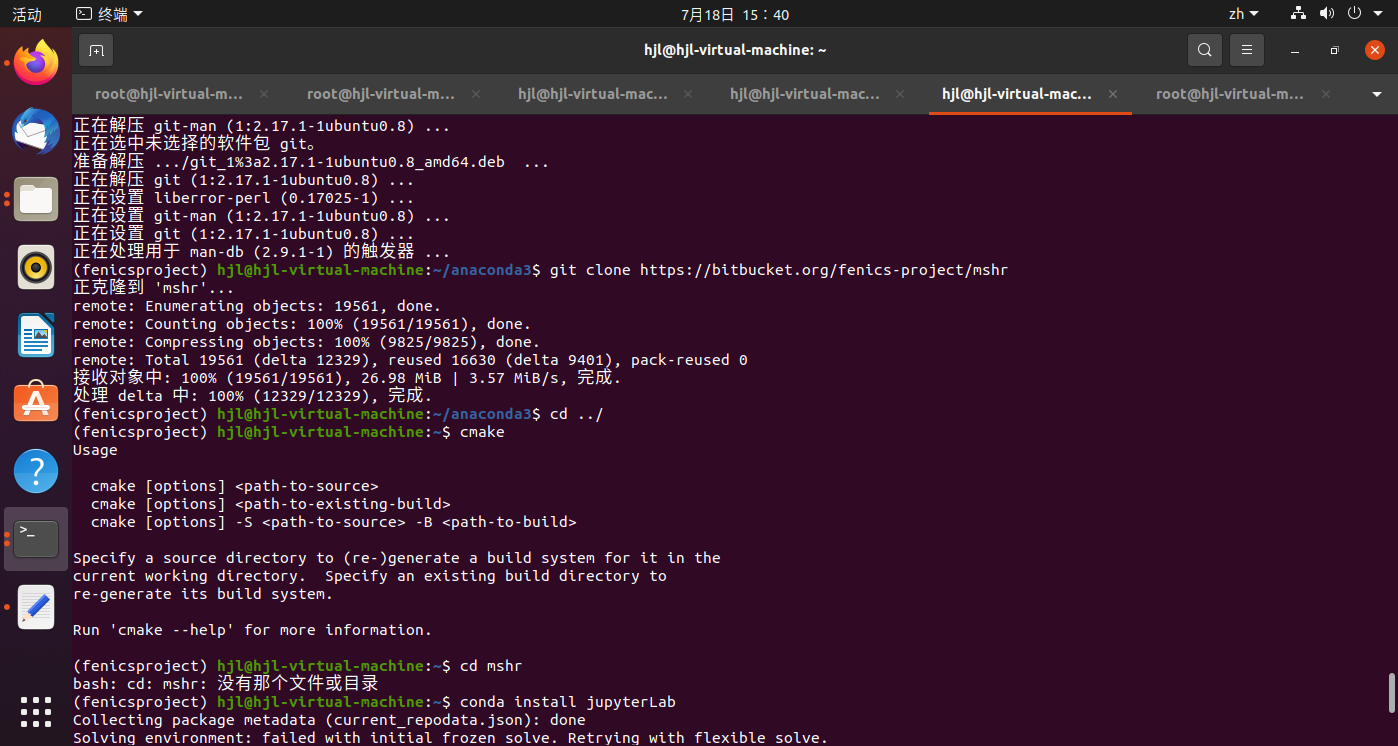This screenshot has width=1398, height=746.
Task: Expand the zh input language menu
Action: click(x=1243, y=13)
